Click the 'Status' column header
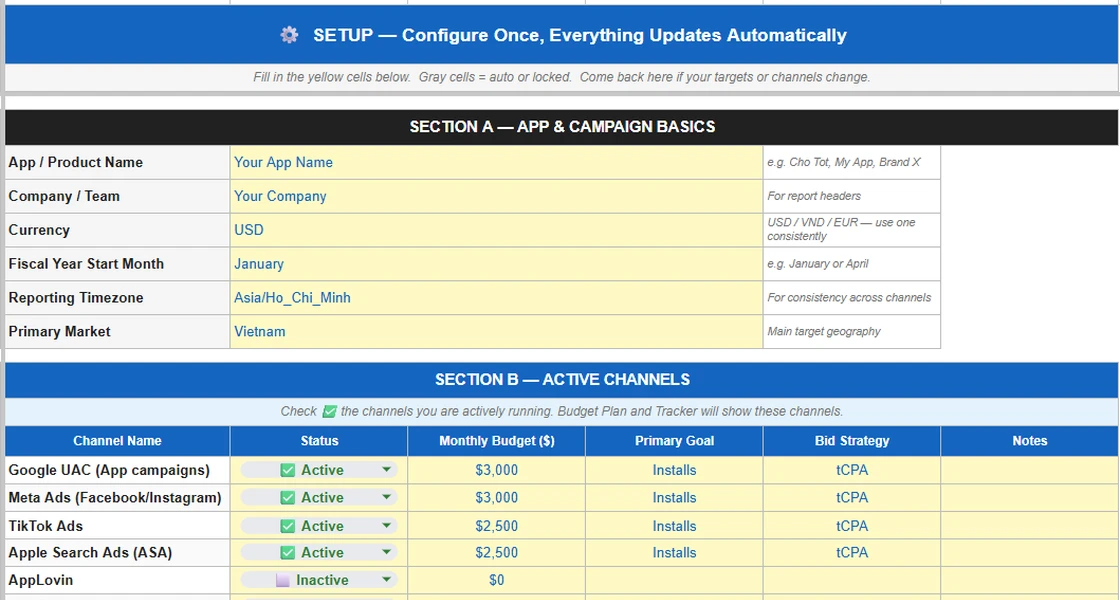 pyautogui.click(x=319, y=441)
